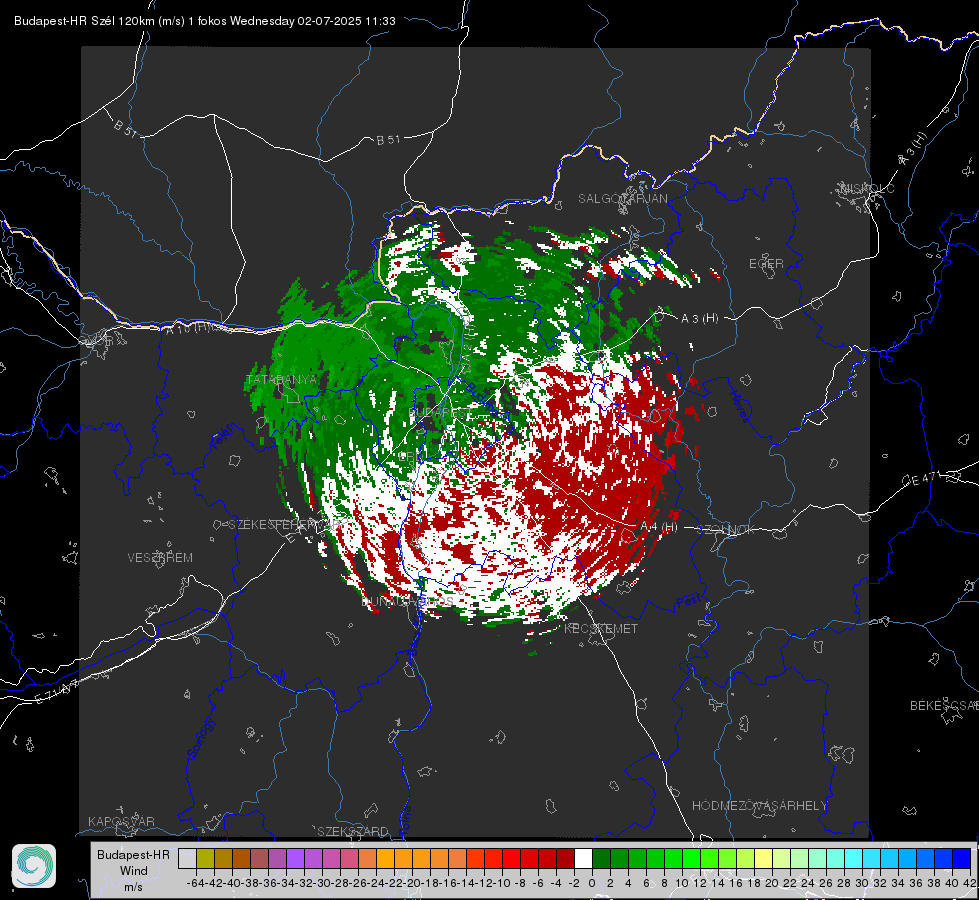Click the 'A 4 (H)' road label
The image size is (979, 900).
659,527
